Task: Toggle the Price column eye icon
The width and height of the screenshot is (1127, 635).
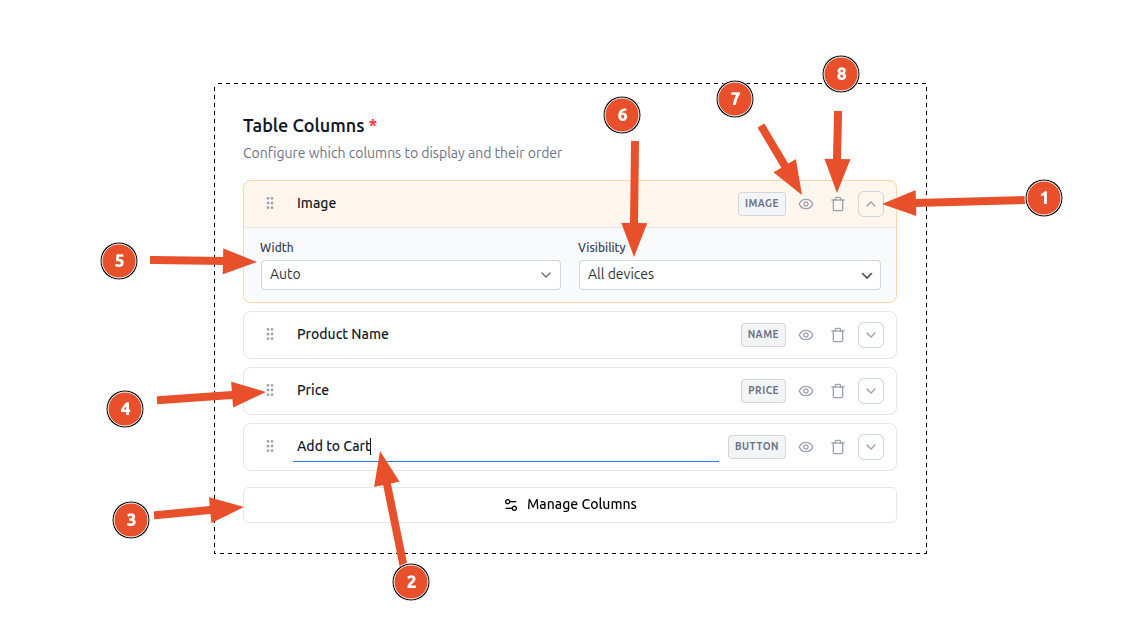Action: (x=806, y=390)
